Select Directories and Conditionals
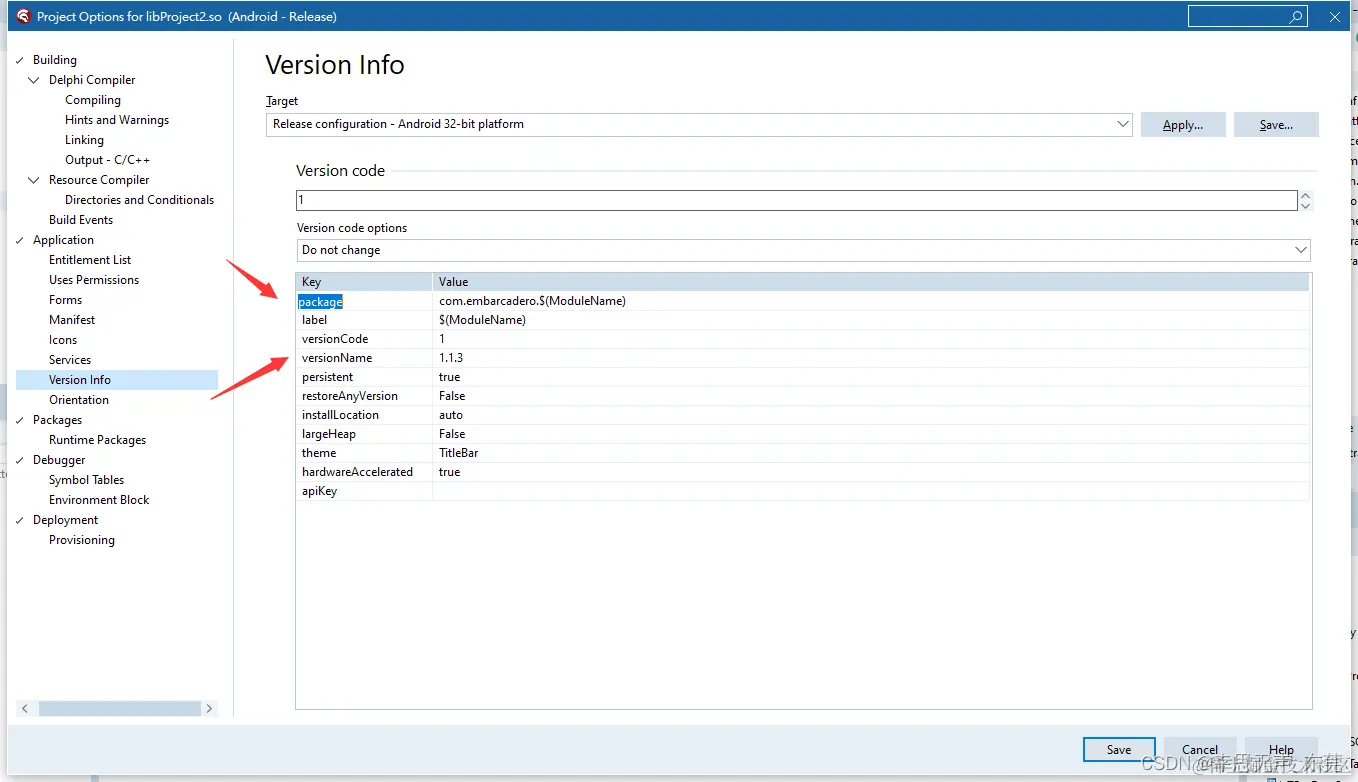Viewport: 1358px width, 782px height. [x=139, y=200]
